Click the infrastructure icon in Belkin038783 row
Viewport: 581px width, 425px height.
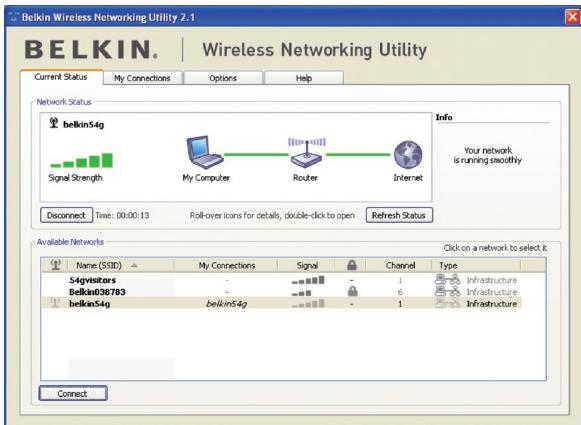(448, 291)
